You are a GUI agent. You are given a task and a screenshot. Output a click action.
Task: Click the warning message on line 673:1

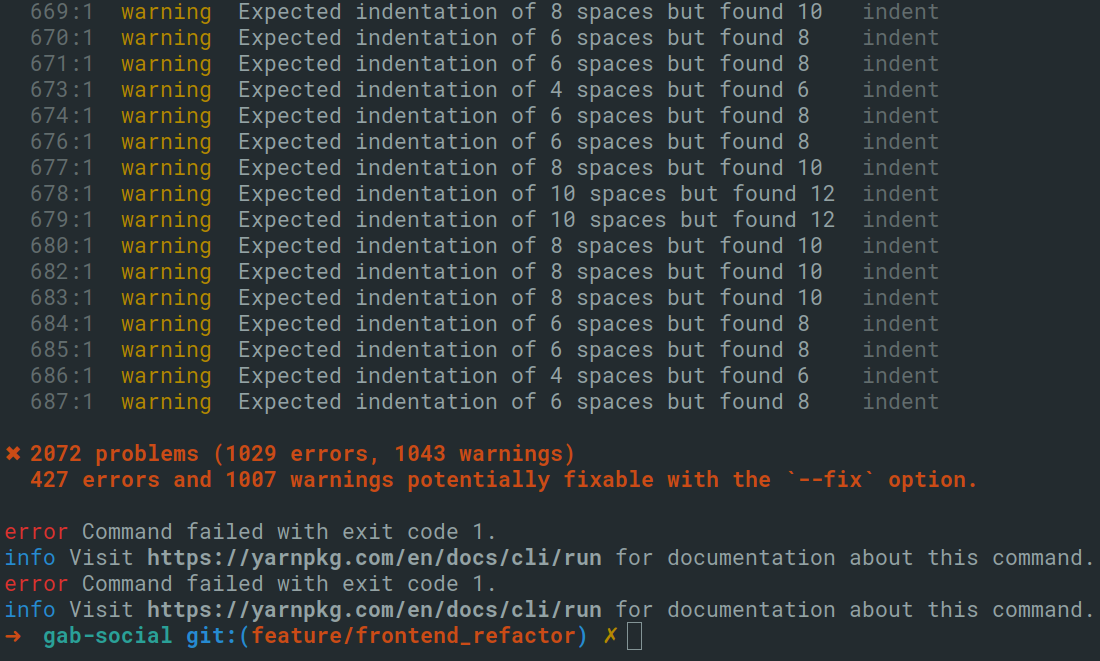tap(523, 90)
